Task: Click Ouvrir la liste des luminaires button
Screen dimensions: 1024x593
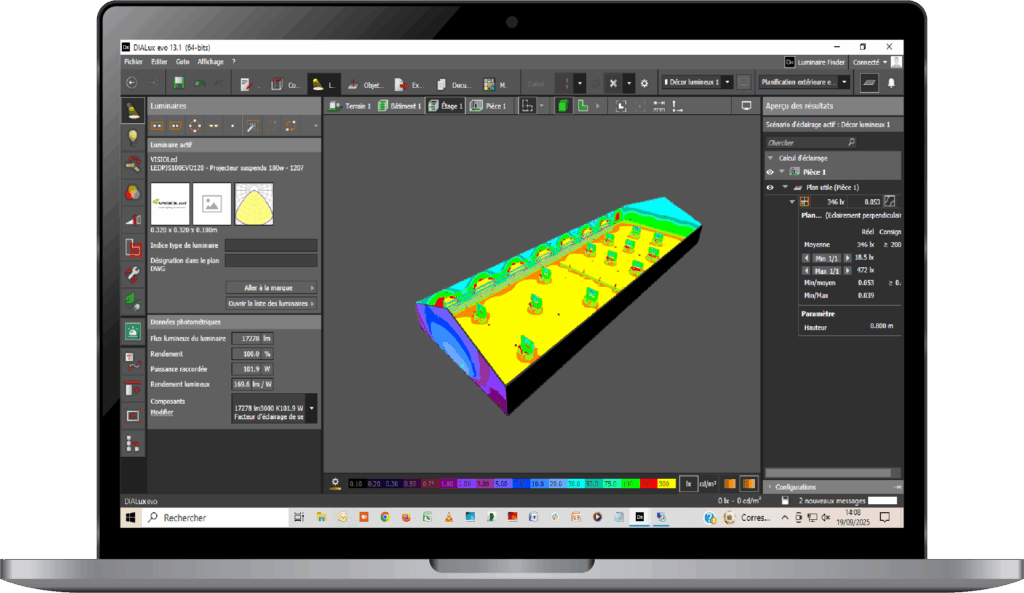Action: (271, 303)
